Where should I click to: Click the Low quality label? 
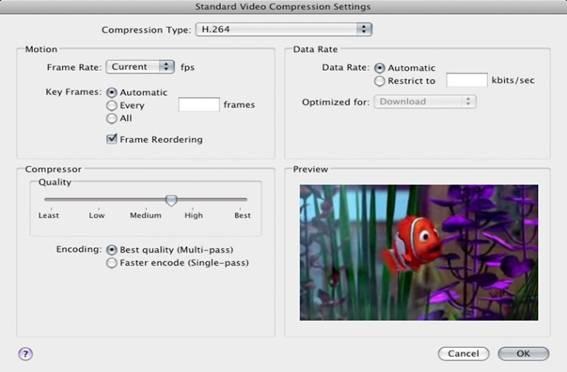click(x=97, y=215)
